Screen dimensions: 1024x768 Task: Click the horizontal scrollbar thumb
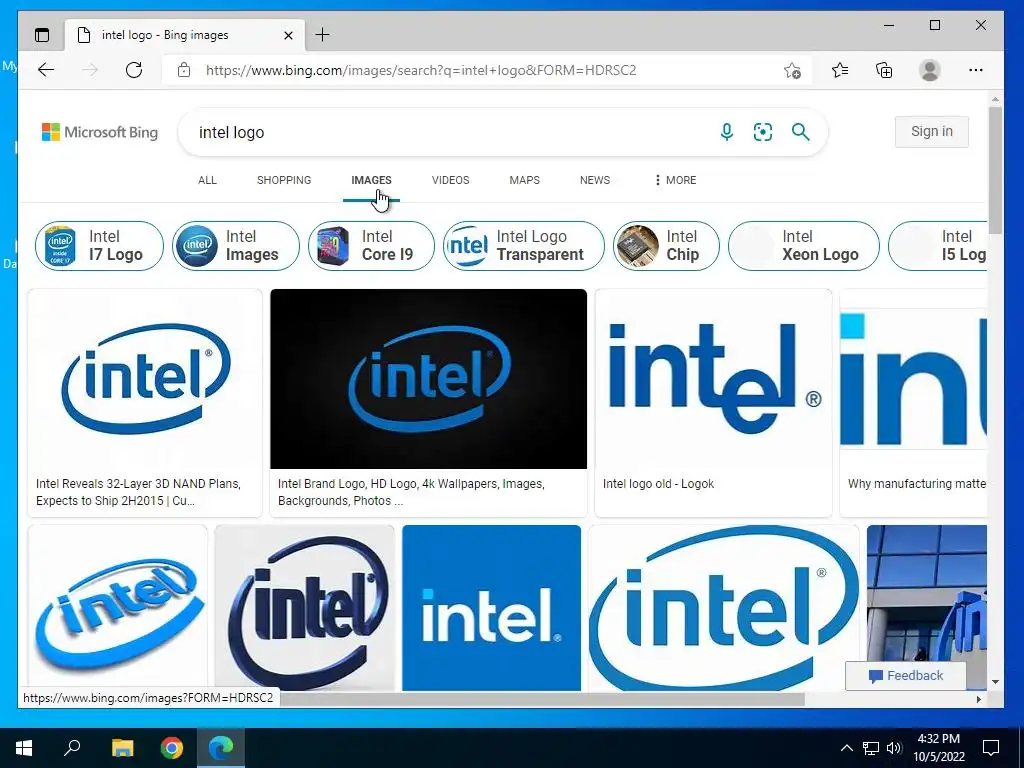542,699
